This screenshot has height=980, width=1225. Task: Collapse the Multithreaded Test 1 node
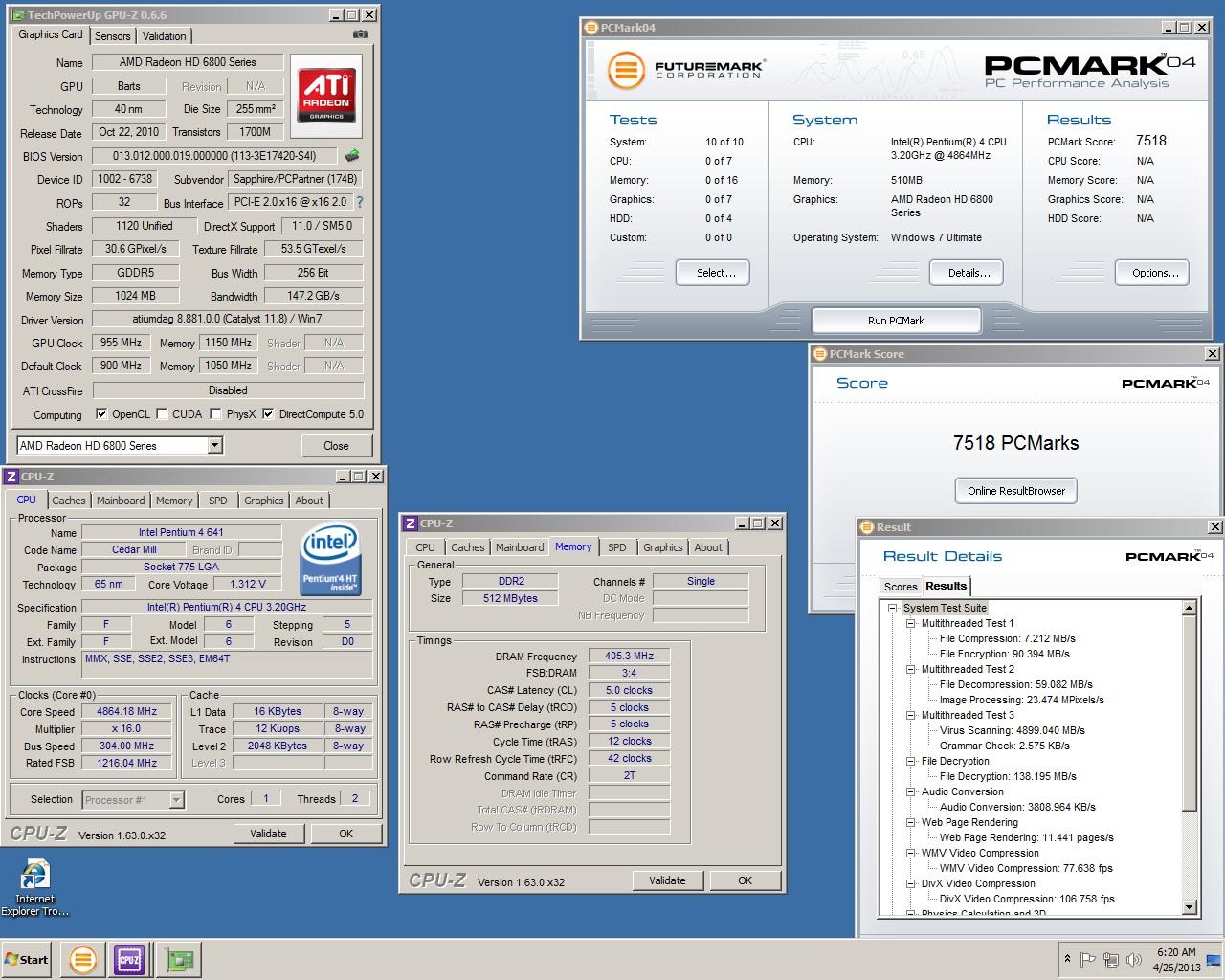click(x=911, y=623)
